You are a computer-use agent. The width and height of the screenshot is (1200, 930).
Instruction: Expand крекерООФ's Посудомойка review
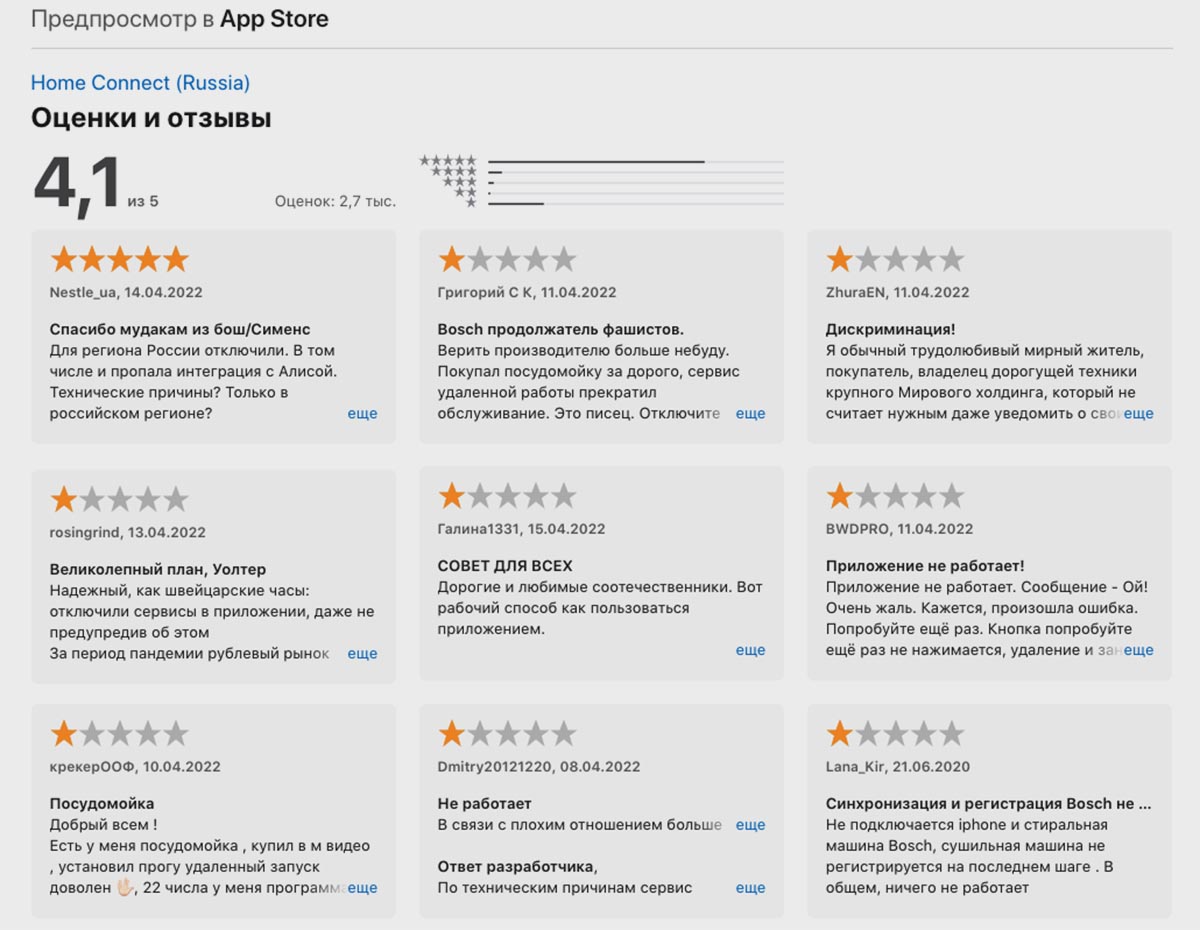[362, 887]
